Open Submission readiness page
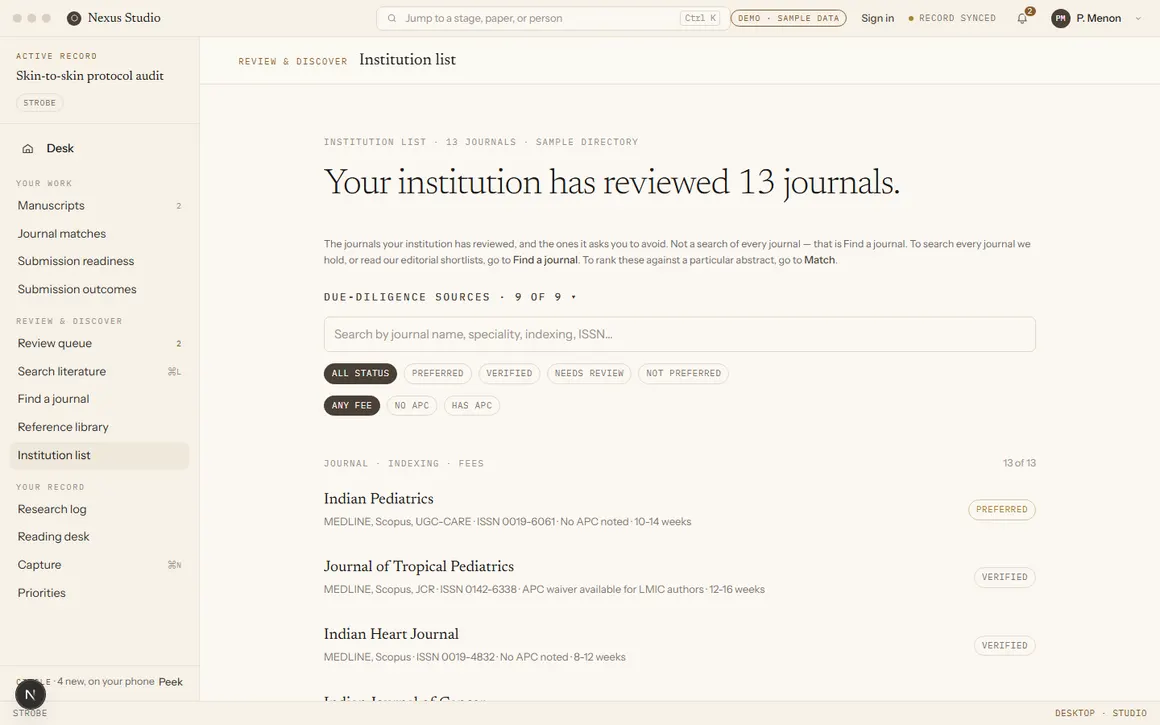Screen dimensions: 1160x725 pos(99,261)
